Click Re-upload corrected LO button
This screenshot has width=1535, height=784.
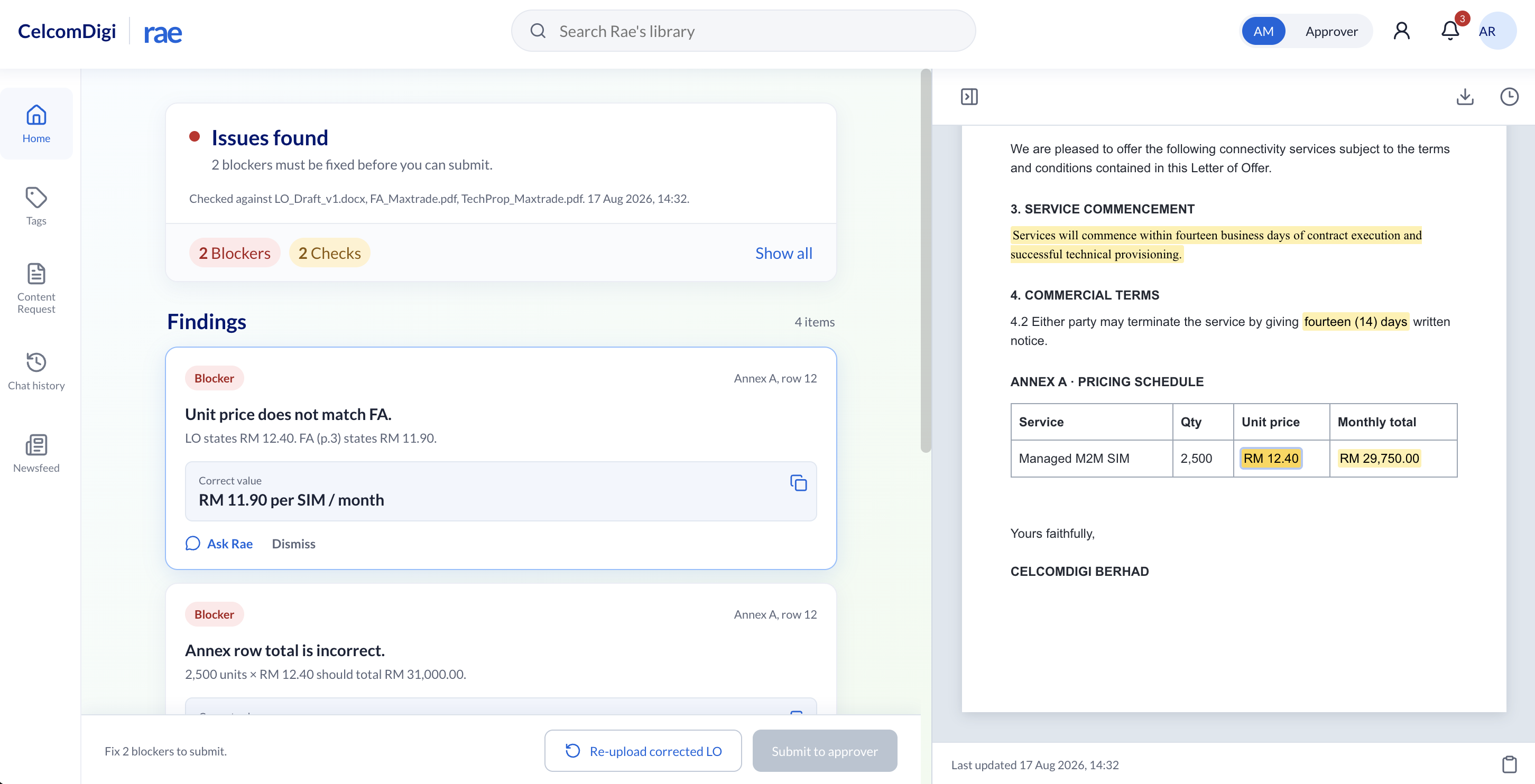(x=643, y=751)
